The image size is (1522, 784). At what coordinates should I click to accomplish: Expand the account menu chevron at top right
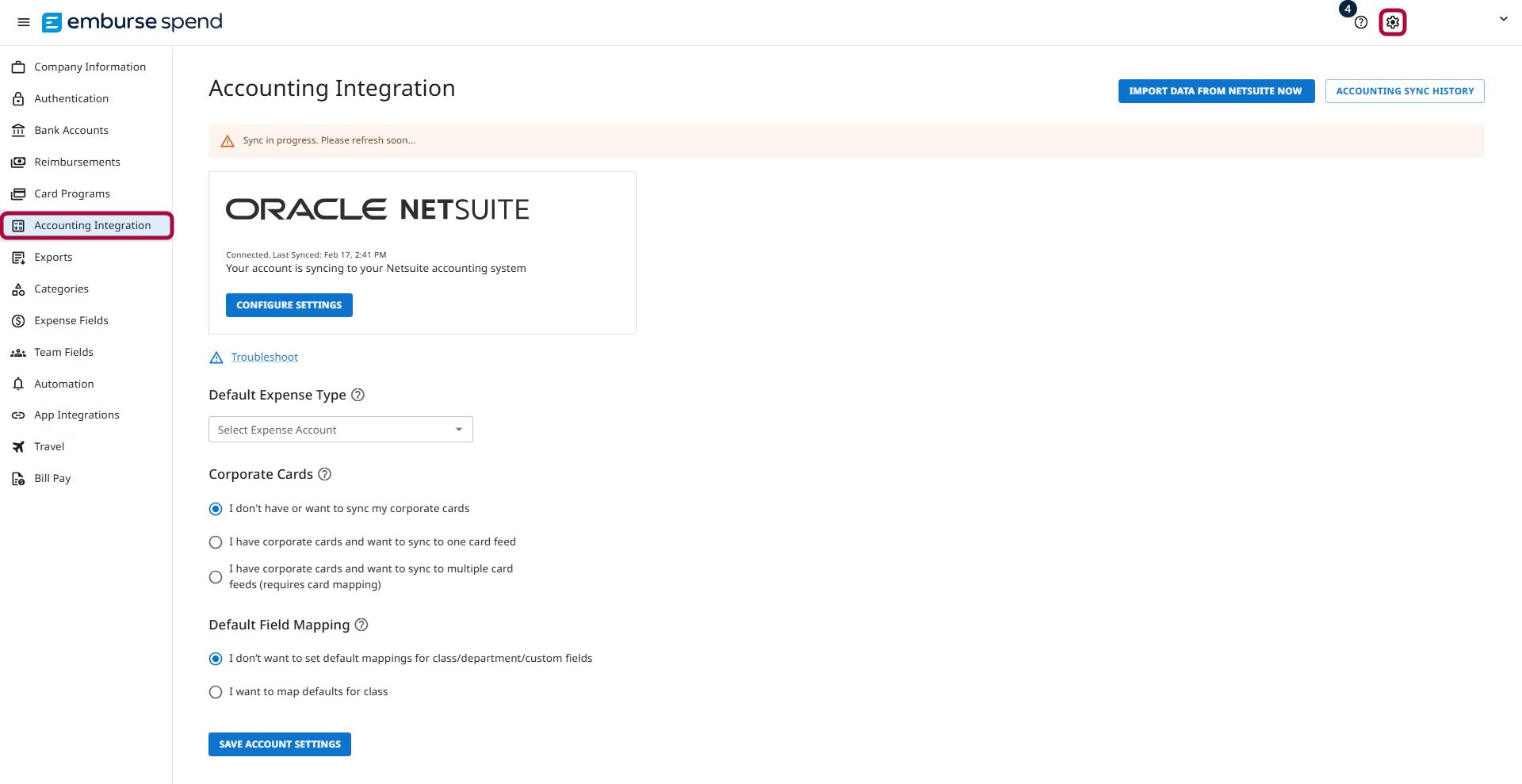1504,18
